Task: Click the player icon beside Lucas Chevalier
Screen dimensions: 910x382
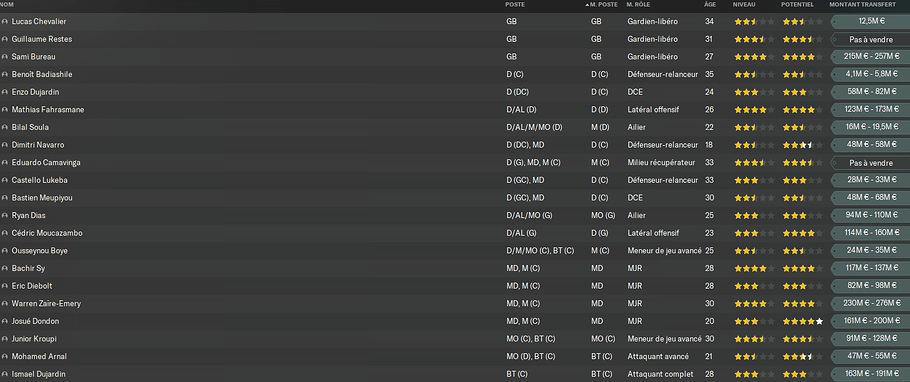Action: [x=5, y=21]
